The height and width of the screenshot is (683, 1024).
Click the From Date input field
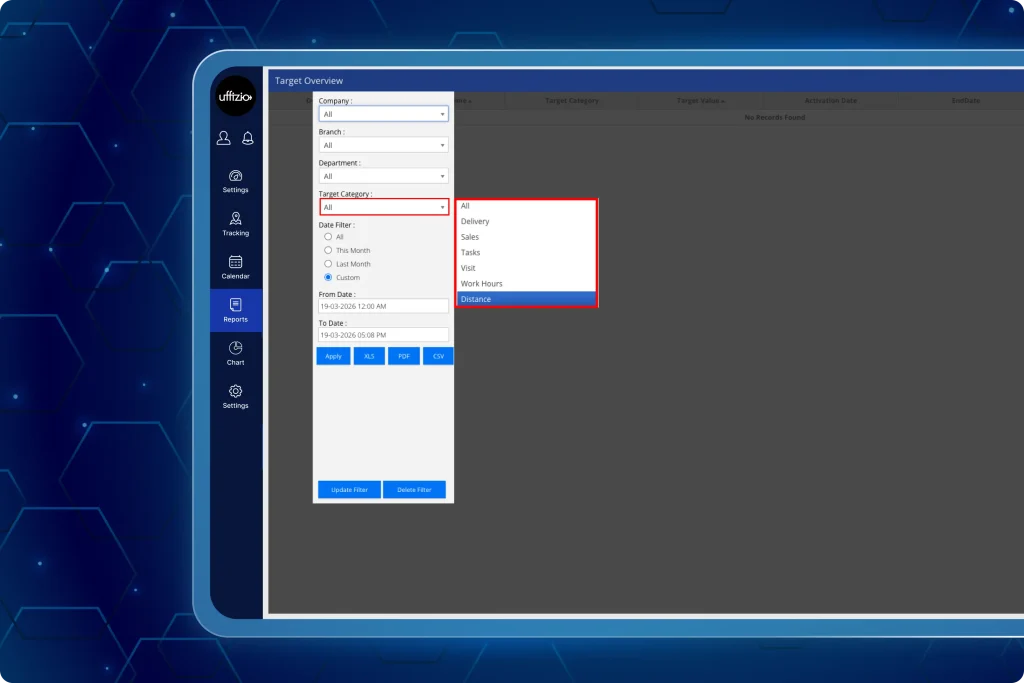click(x=383, y=305)
